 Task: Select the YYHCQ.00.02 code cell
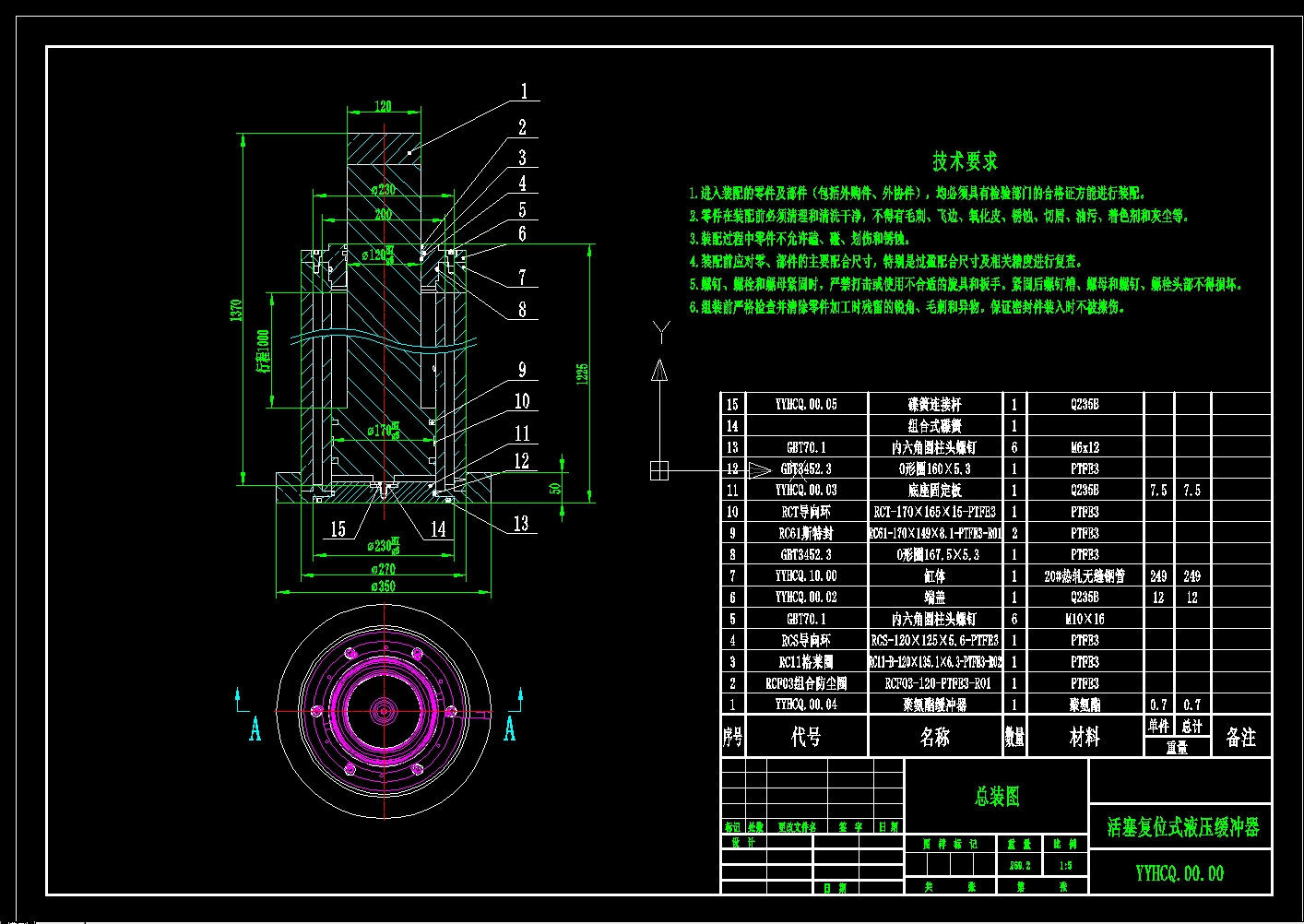click(806, 598)
